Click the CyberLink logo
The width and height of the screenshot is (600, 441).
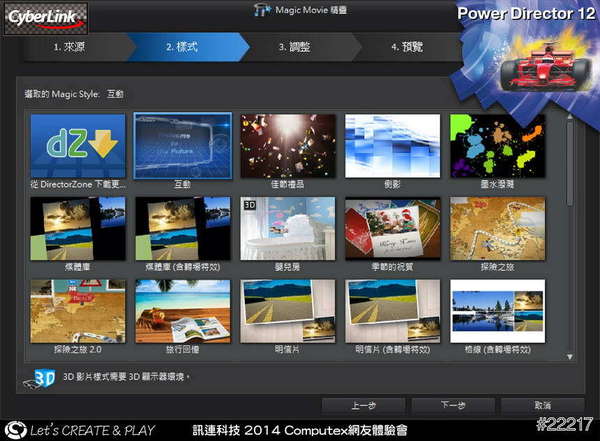pyautogui.click(x=46, y=18)
